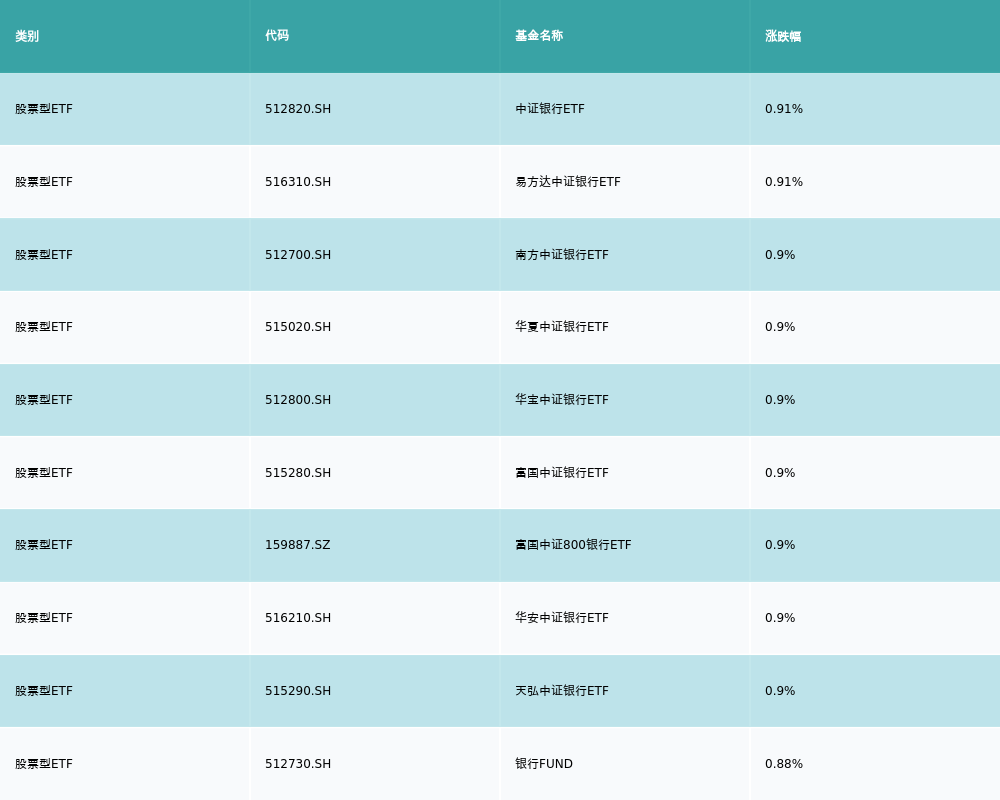Click the 涨跌幅 column header
This screenshot has height=800, width=1000.
783,36
